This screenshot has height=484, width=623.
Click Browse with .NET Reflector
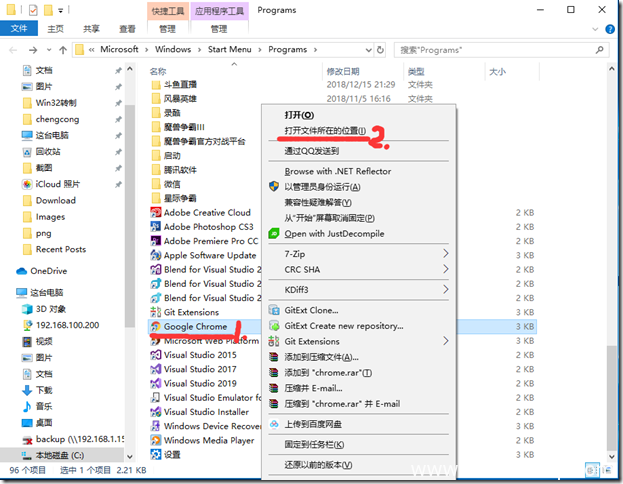[x=337, y=172]
